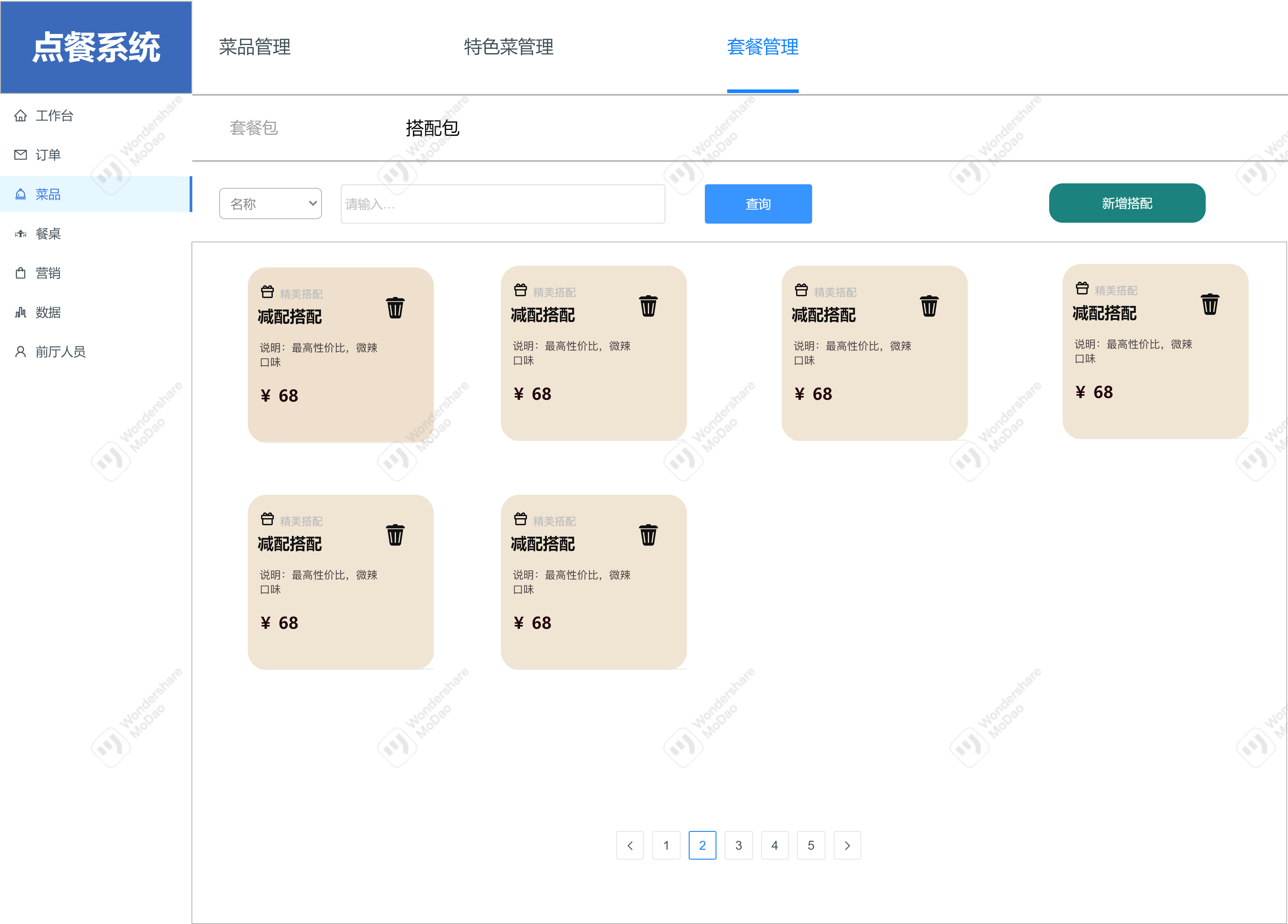Switch to 菜品管理 tab
The width and height of the screenshot is (1288, 924).
pos(254,47)
